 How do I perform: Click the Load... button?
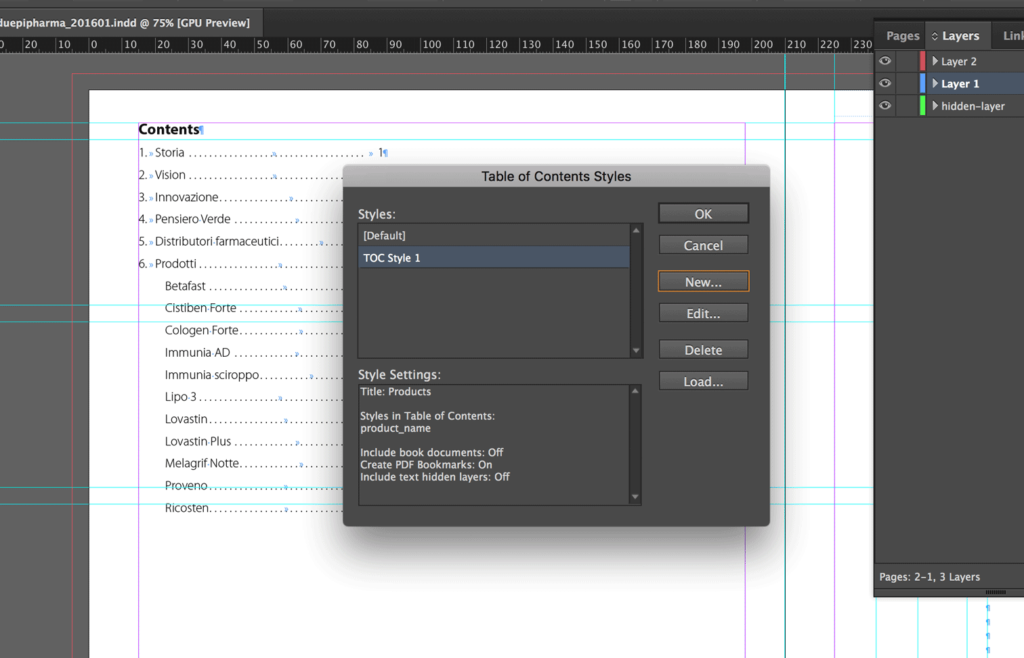[x=703, y=381]
